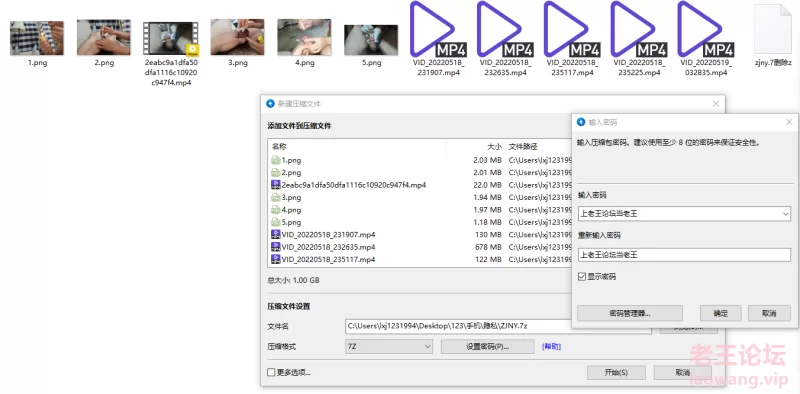Screen dimensions: 800x394
Task: Click the 1.97 MB size cell
Action: pyautogui.click(x=487, y=210)
